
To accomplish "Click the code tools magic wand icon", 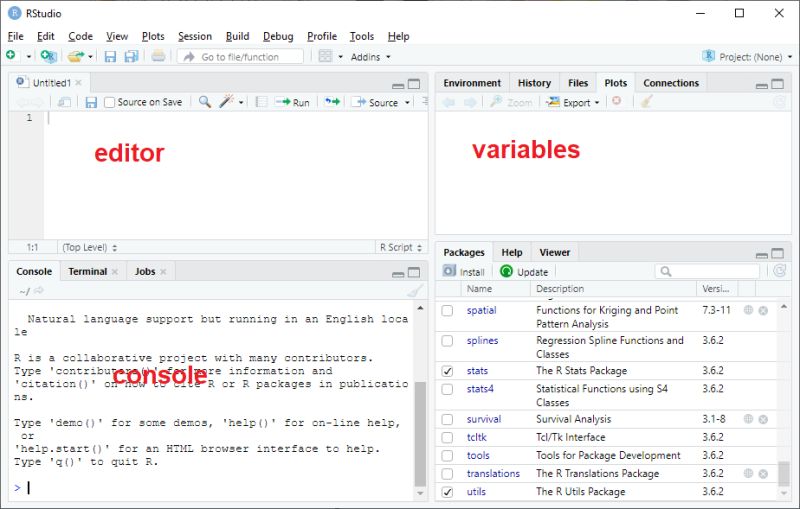I will click(226, 101).
